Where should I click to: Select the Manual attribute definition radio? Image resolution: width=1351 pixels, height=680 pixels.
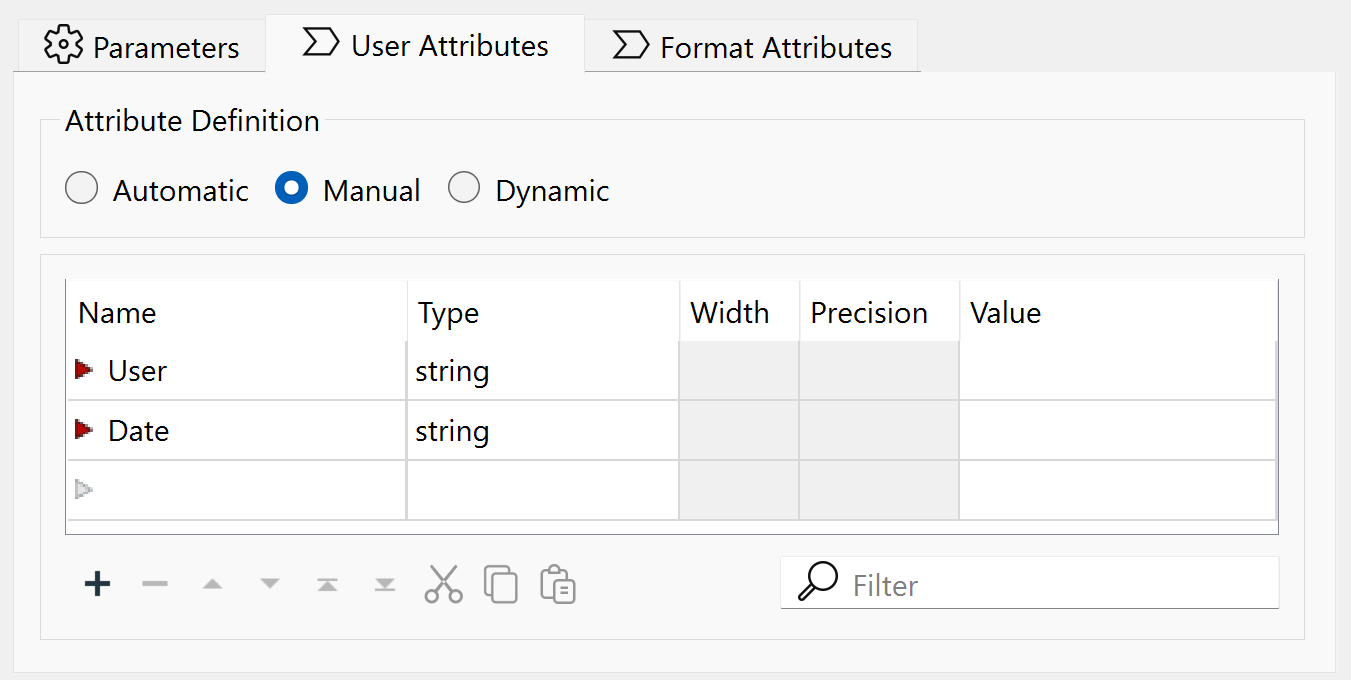coord(292,188)
